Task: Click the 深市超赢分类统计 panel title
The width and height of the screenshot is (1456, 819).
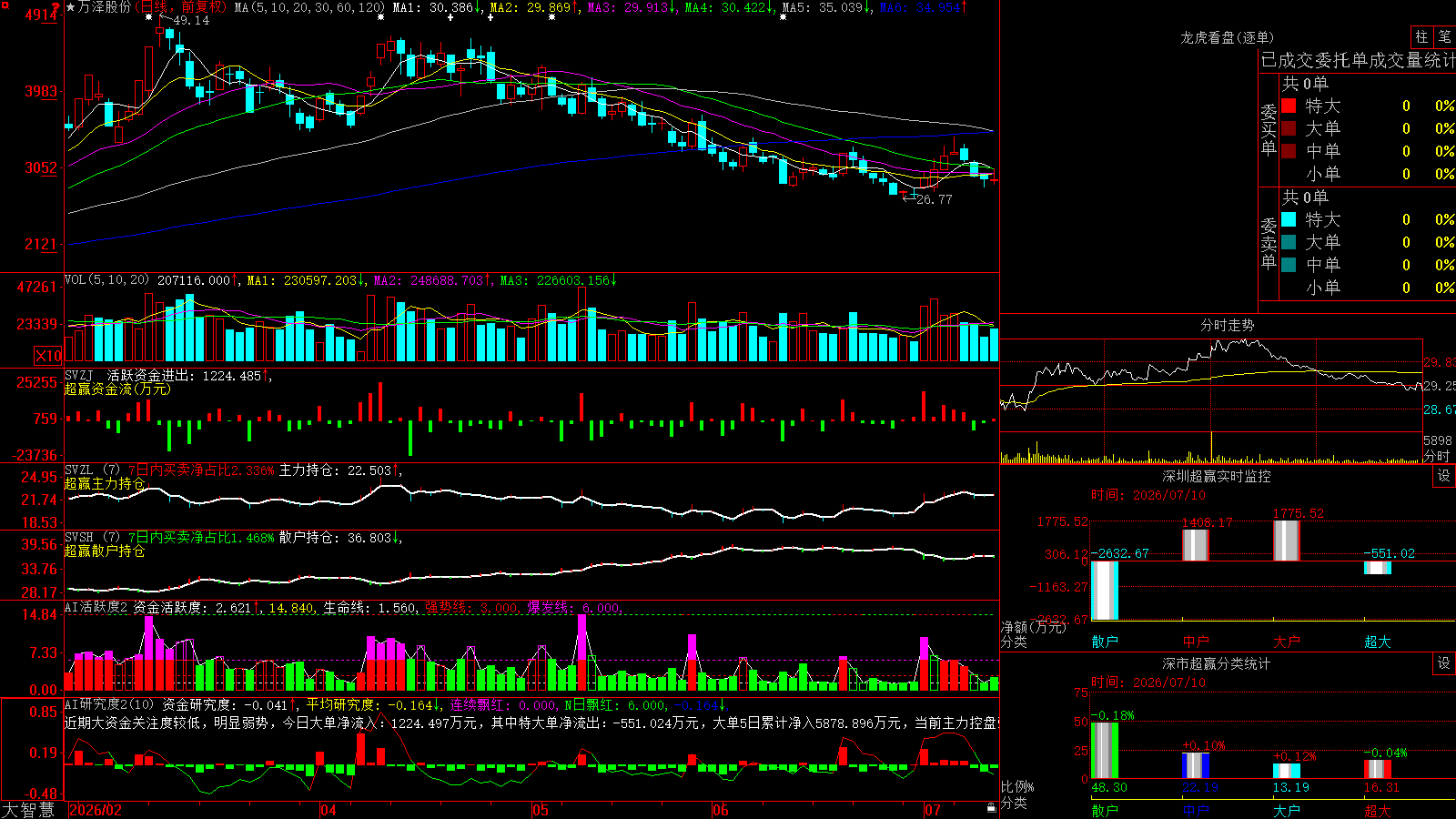Action: [1216, 663]
